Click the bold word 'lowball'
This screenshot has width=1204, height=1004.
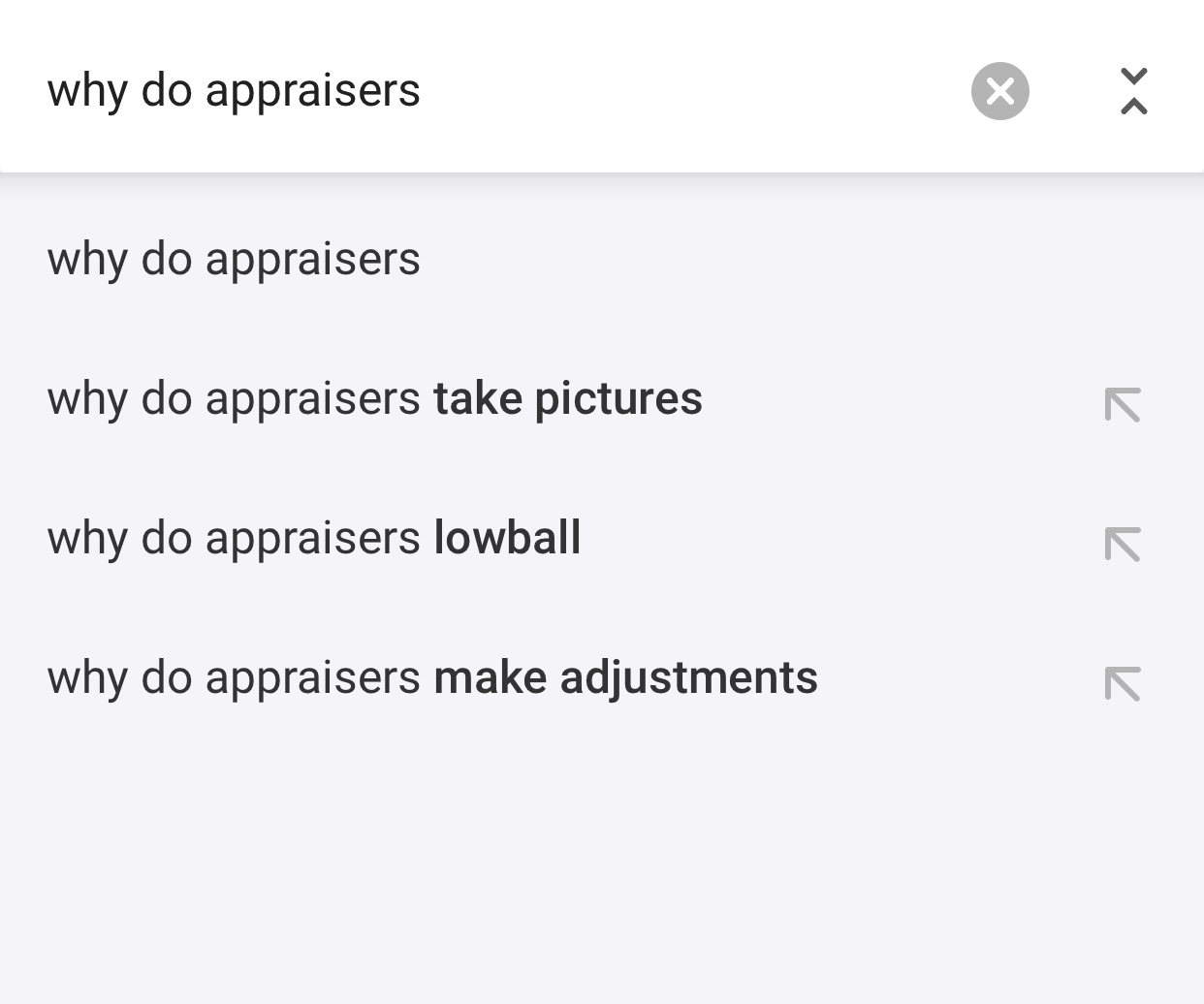coord(507,538)
